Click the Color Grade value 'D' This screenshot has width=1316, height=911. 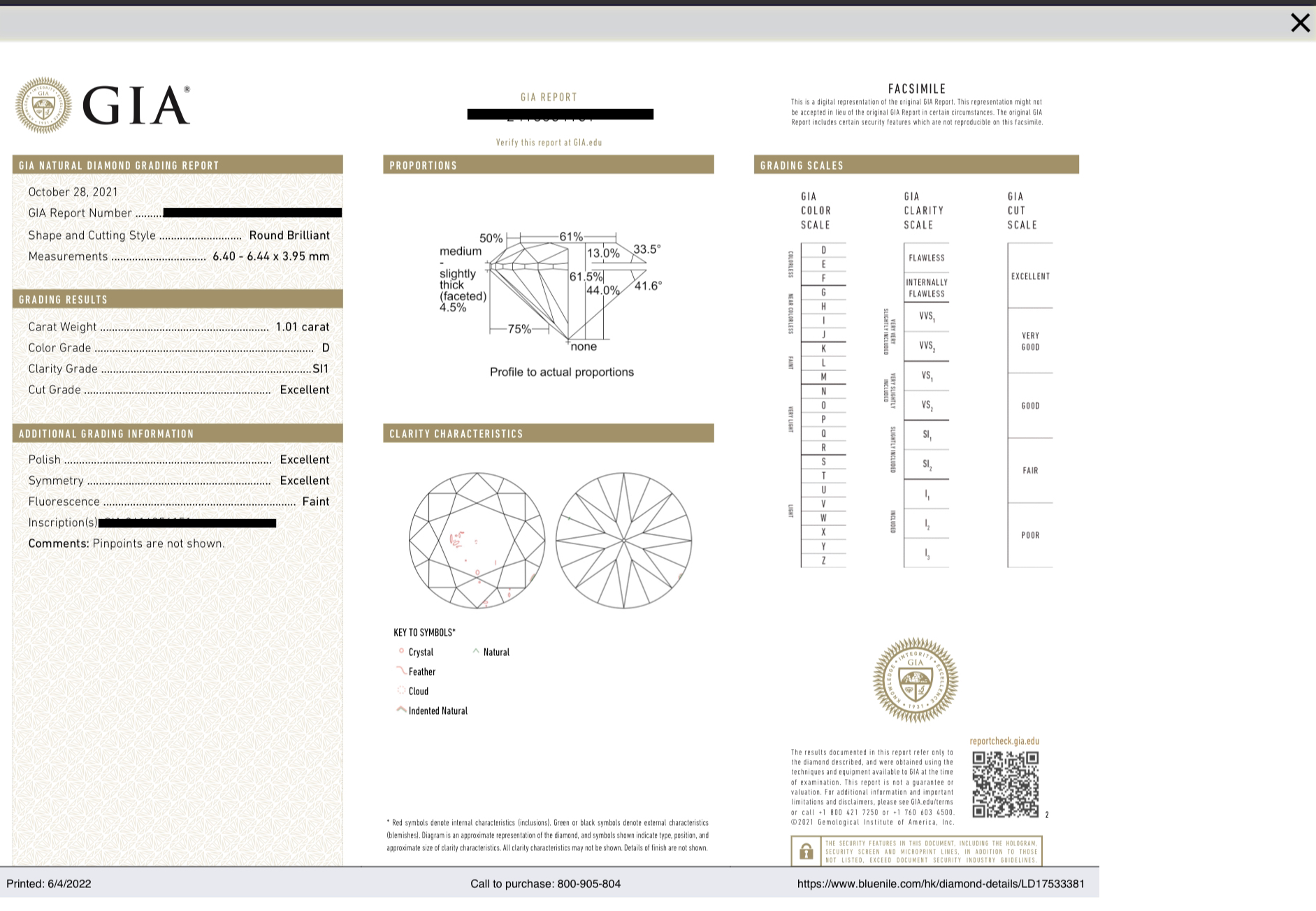click(x=325, y=348)
